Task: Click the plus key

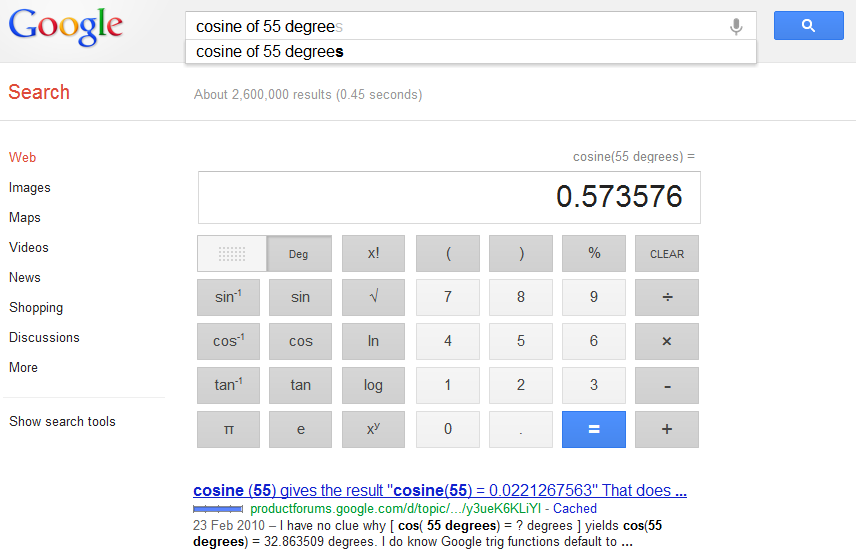Action: [667, 430]
